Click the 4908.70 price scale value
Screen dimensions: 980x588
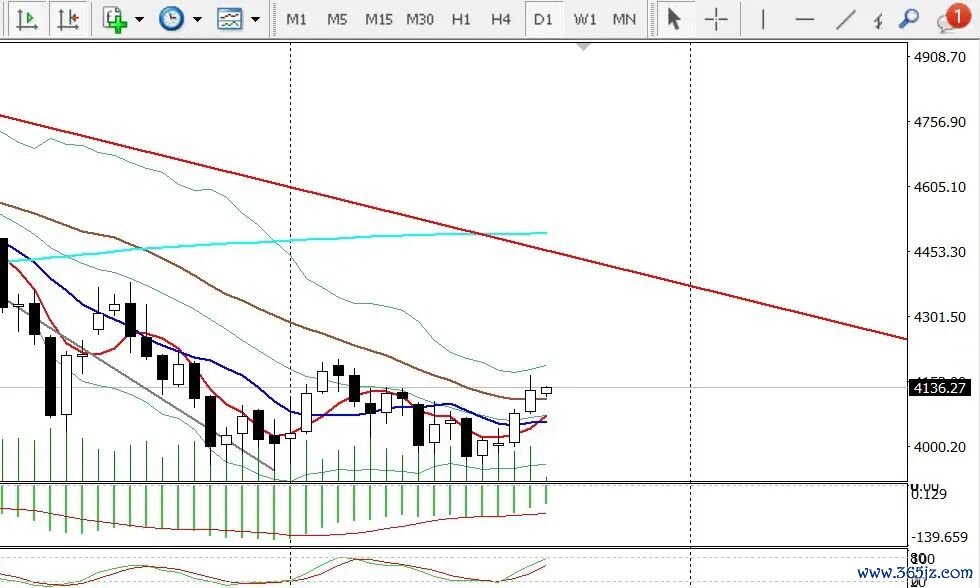[x=939, y=57]
